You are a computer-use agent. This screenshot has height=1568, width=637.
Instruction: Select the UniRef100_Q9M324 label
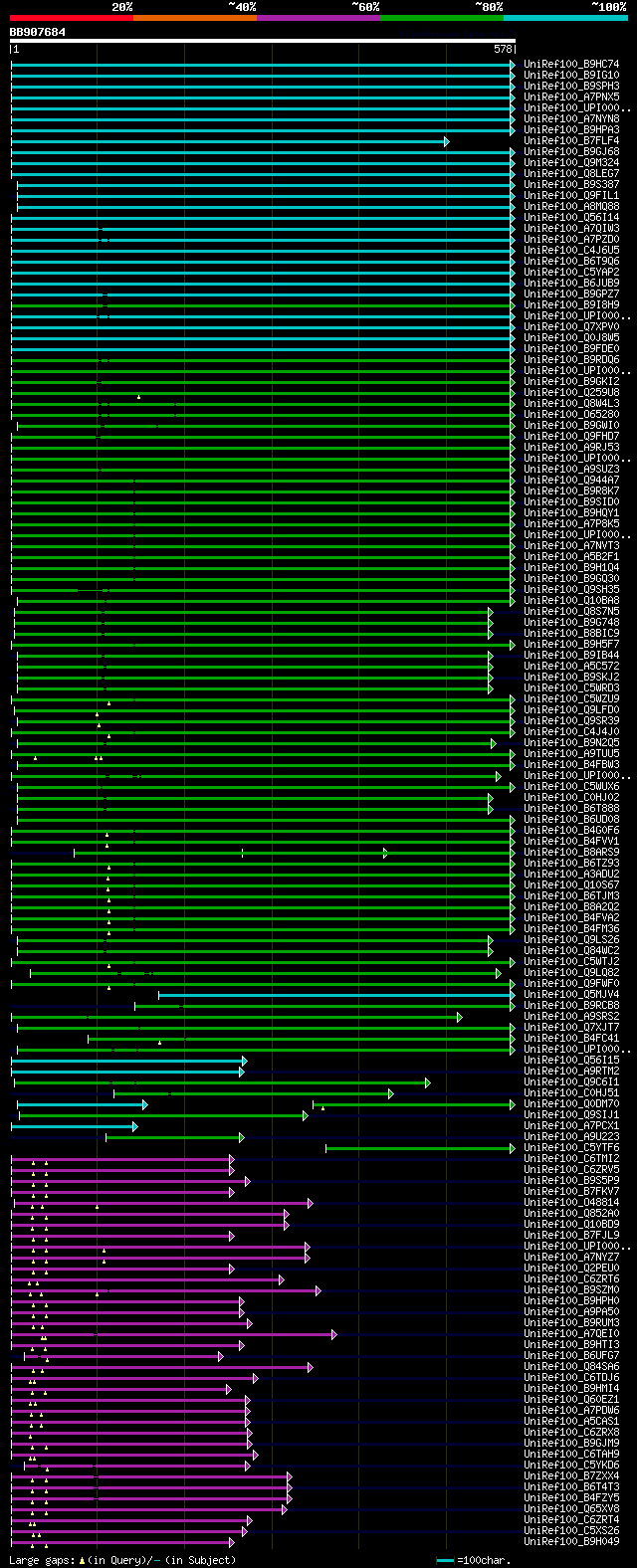tap(571, 163)
